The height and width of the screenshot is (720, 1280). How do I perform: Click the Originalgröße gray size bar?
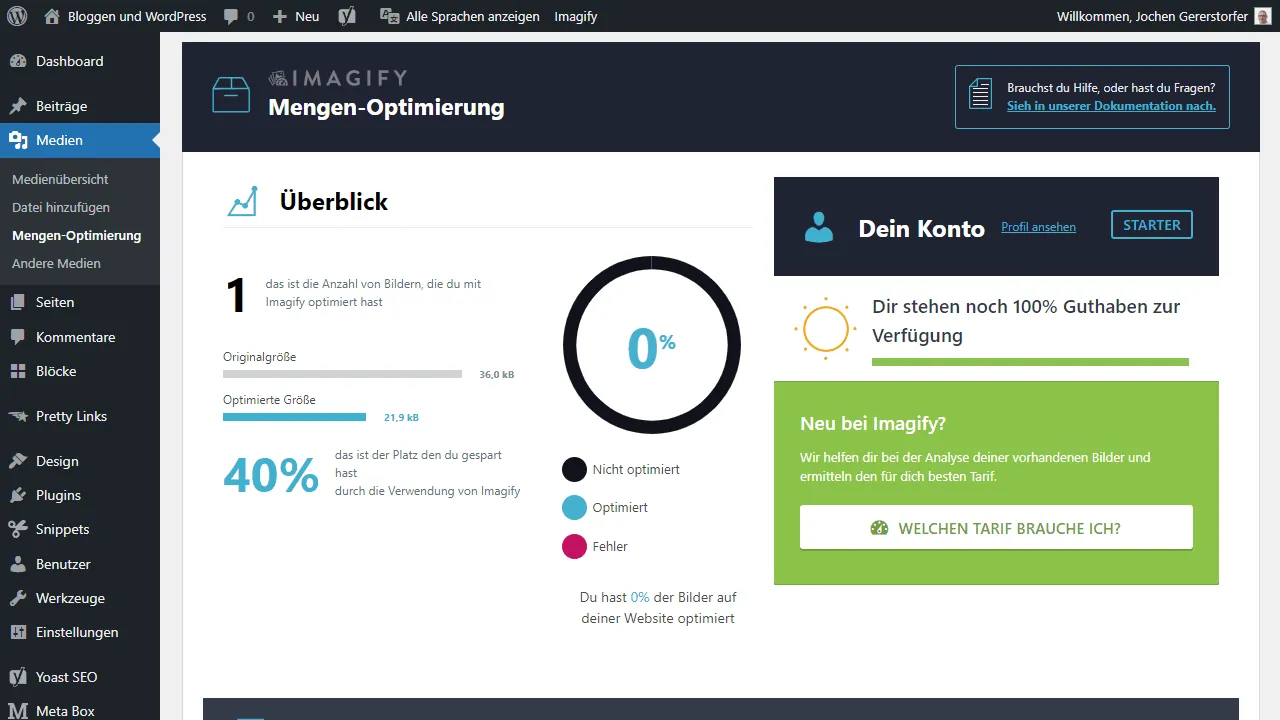point(342,374)
